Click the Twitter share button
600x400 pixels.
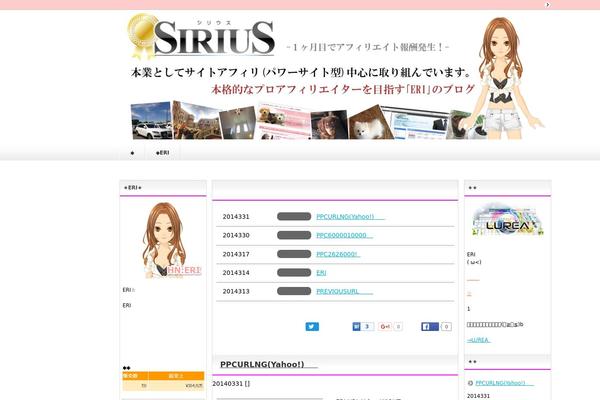click(x=312, y=327)
